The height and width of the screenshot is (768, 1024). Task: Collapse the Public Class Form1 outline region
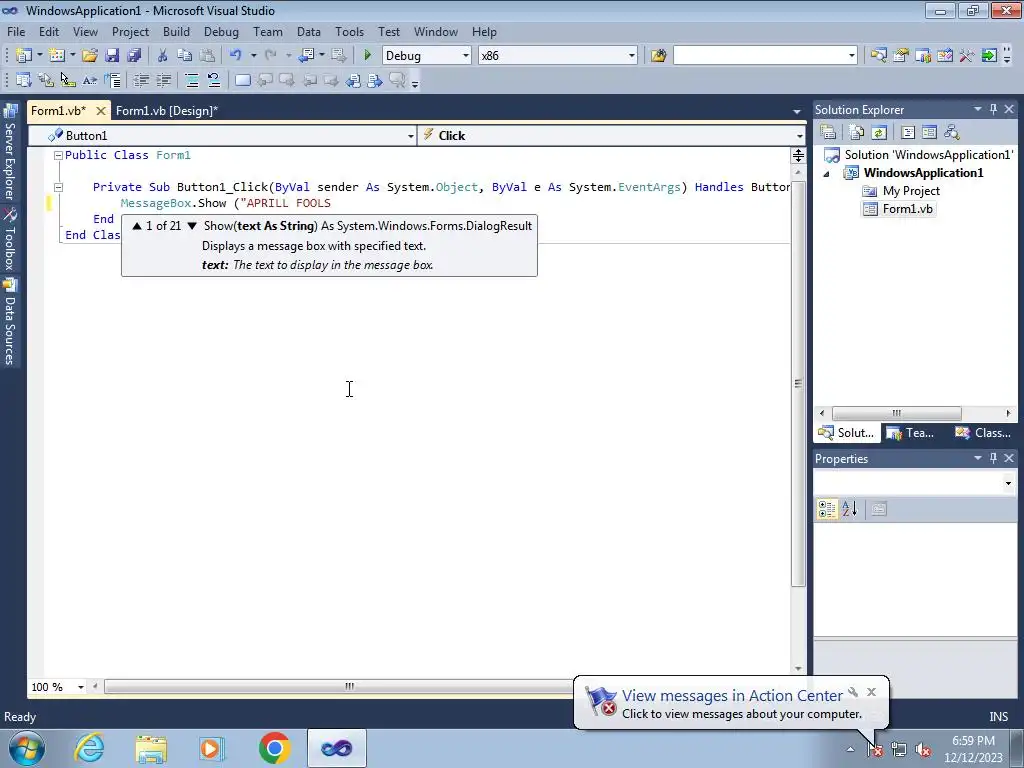click(x=58, y=155)
